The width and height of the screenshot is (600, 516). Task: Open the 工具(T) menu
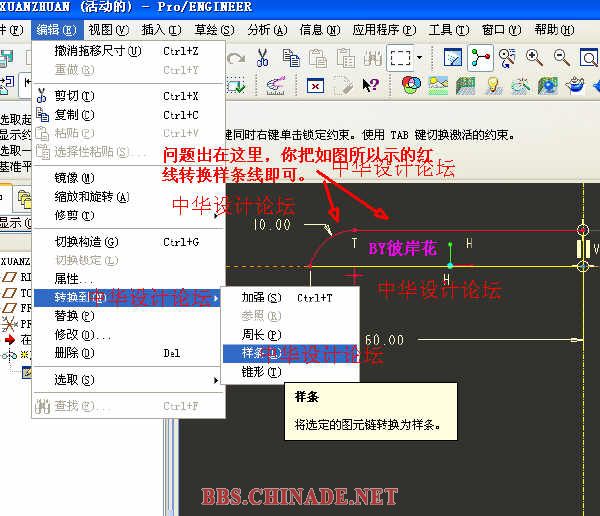(x=448, y=30)
